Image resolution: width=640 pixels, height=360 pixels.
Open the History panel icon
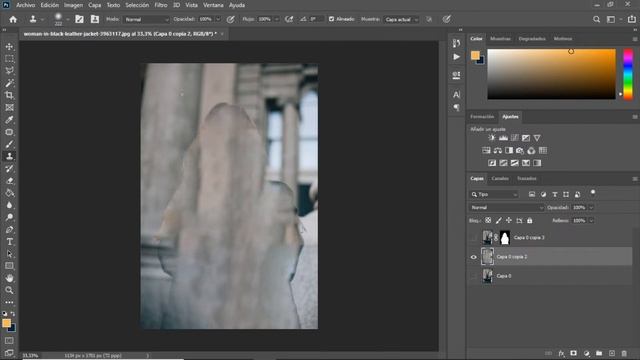(x=456, y=43)
